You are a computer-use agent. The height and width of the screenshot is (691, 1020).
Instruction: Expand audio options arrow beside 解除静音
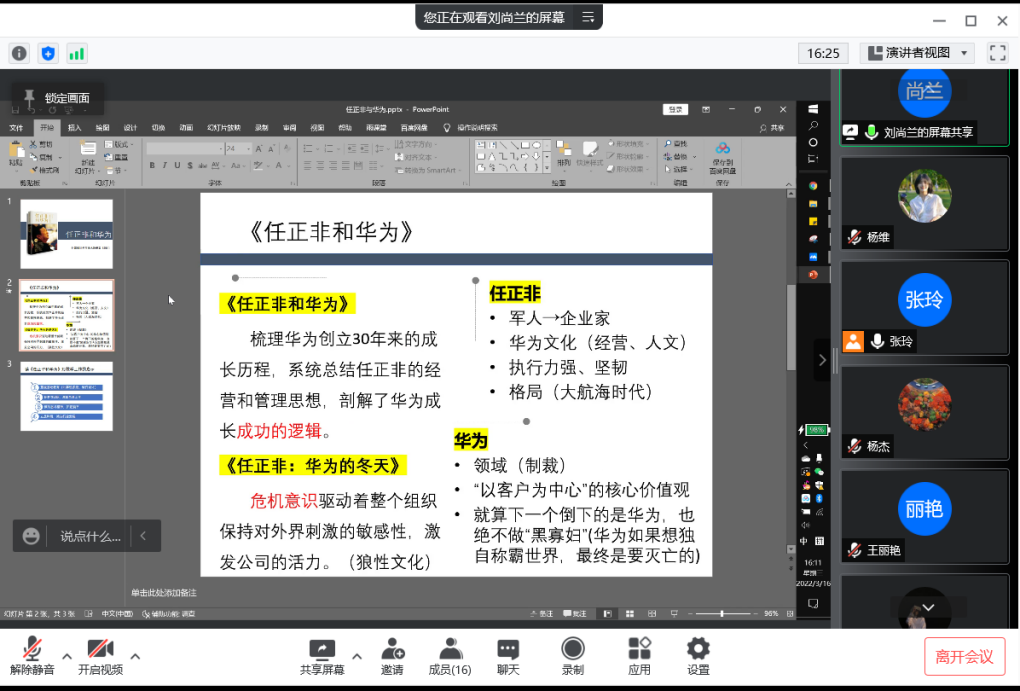(x=67, y=656)
